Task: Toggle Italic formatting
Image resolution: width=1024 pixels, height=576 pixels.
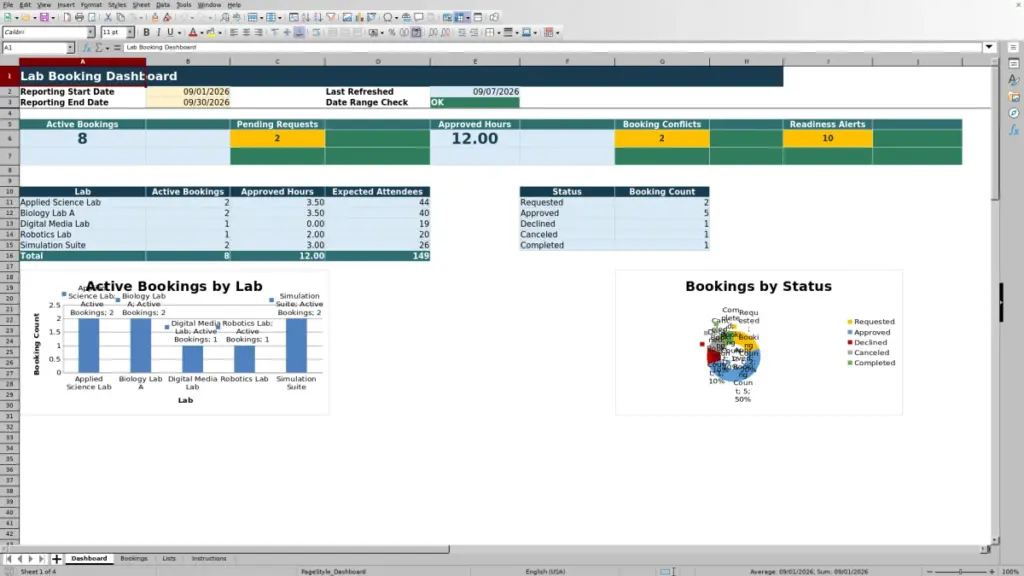Action: 158,32
